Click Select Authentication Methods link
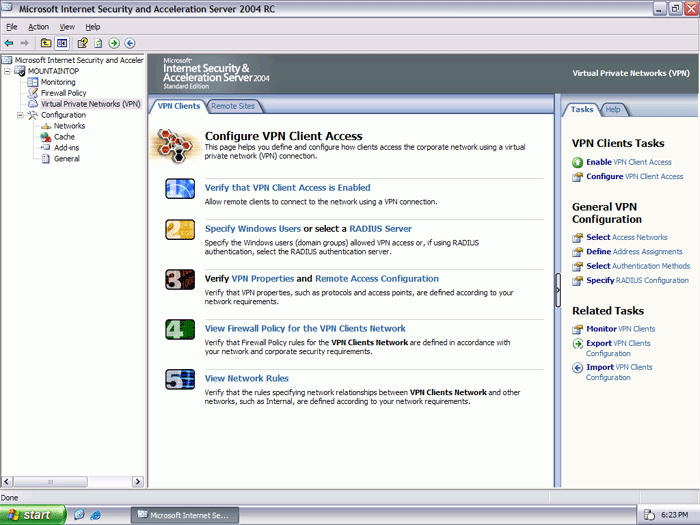Screen dimensions: 700x525 pyautogui.click(x=638, y=266)
